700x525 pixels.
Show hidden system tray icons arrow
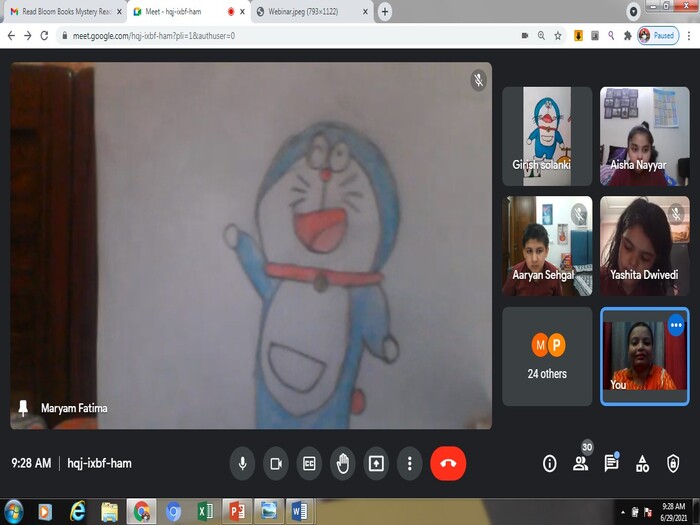pyautogui.click(x=623, y=512)
